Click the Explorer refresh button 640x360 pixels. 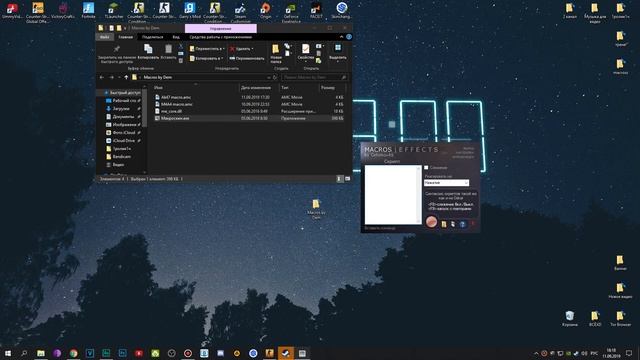coord(275,77)
